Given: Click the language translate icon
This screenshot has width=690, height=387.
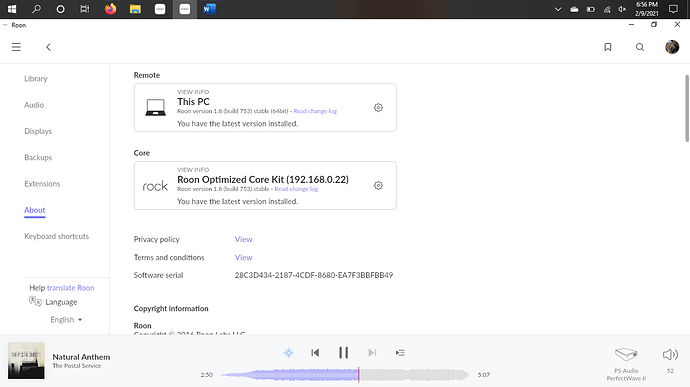Looking at the screenshot, I should point(35,302).
